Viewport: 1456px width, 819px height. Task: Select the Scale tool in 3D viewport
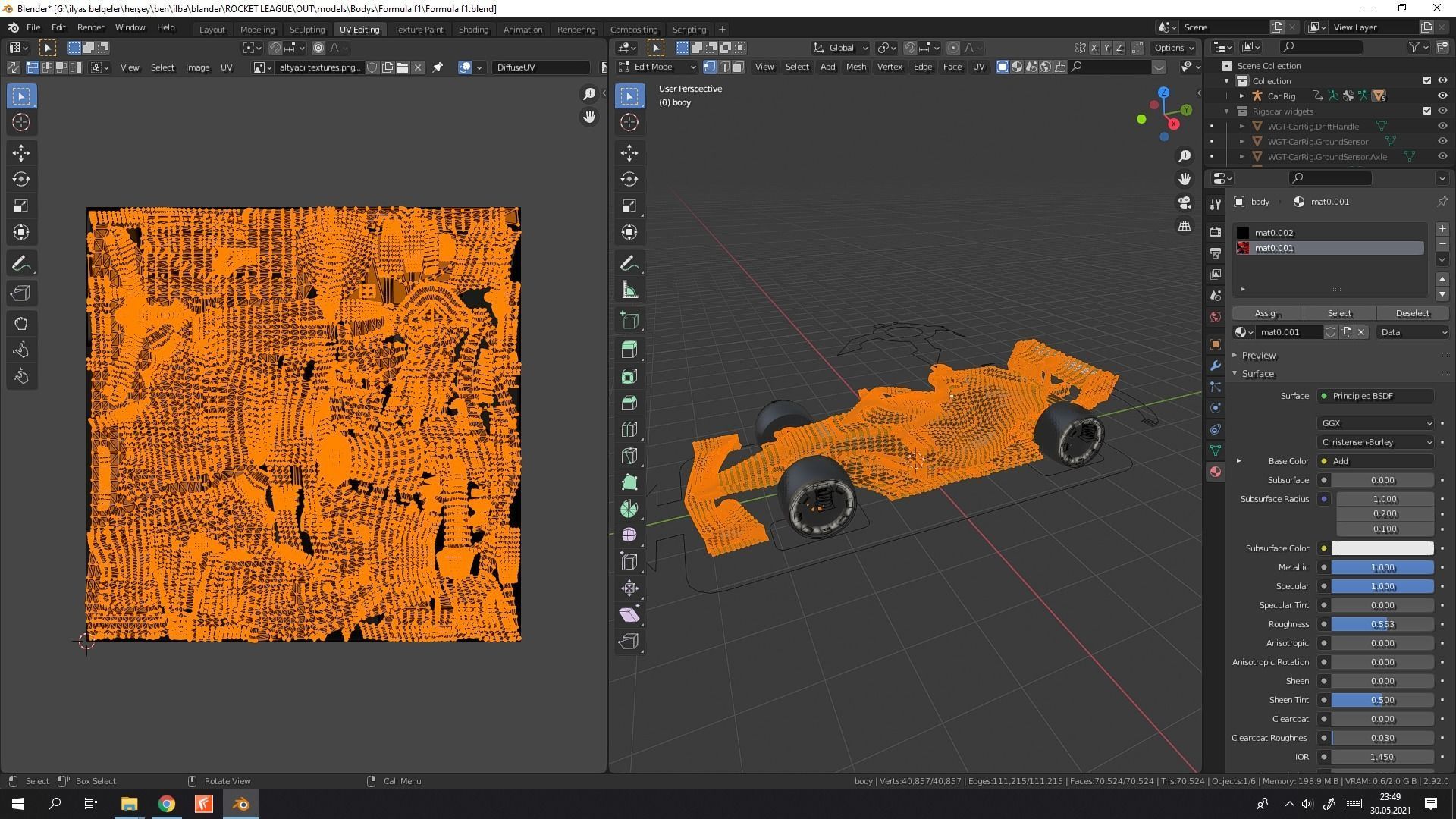click(629, 206)
